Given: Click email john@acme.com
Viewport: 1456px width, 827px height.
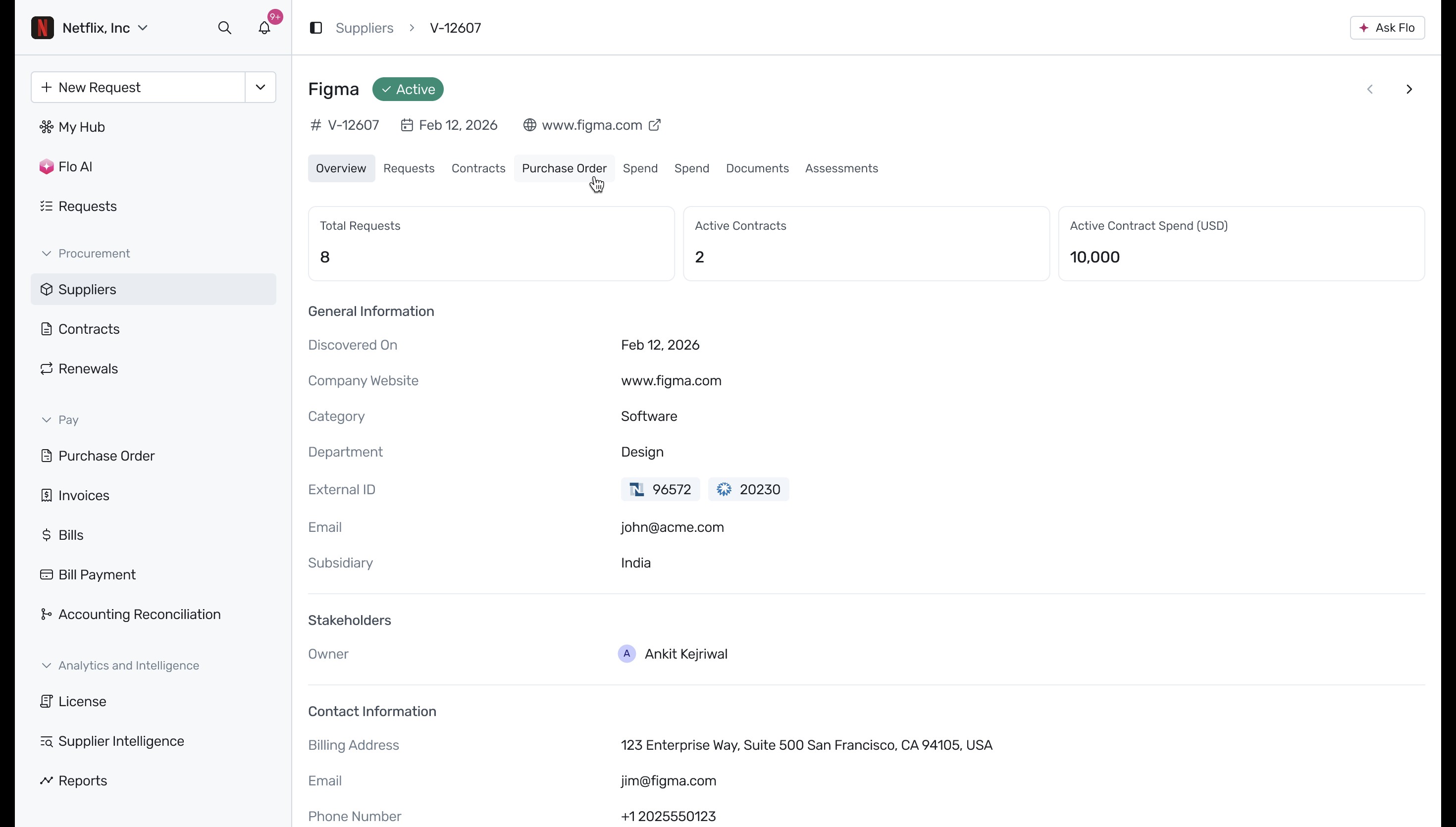Looking at the screenshot, I should point(673,528).
